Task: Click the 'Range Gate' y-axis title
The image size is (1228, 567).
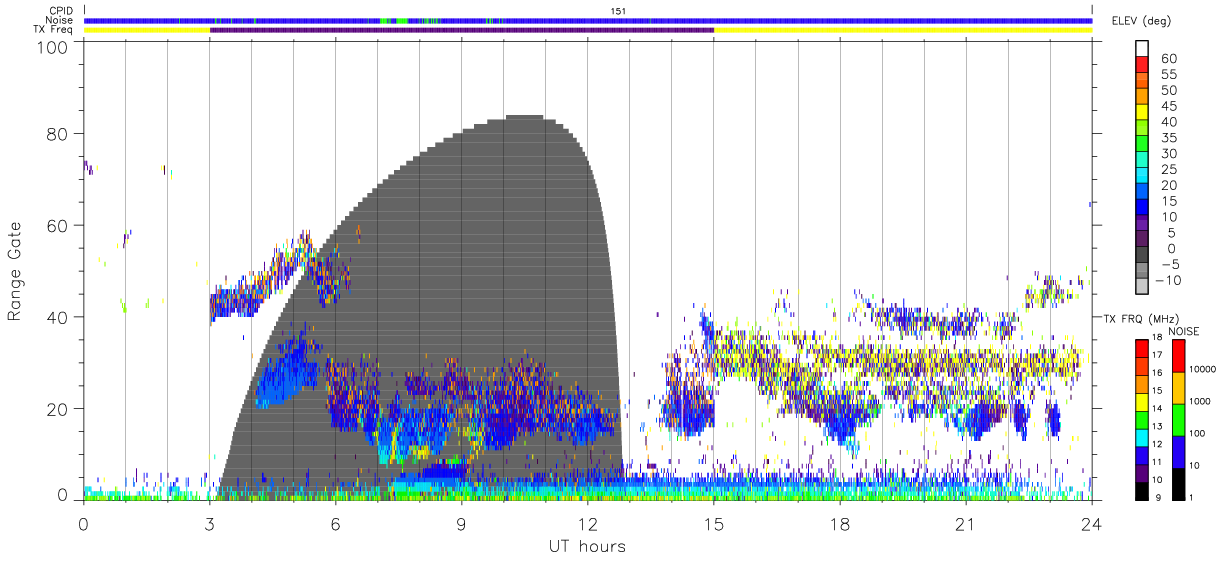Action: 15,272
